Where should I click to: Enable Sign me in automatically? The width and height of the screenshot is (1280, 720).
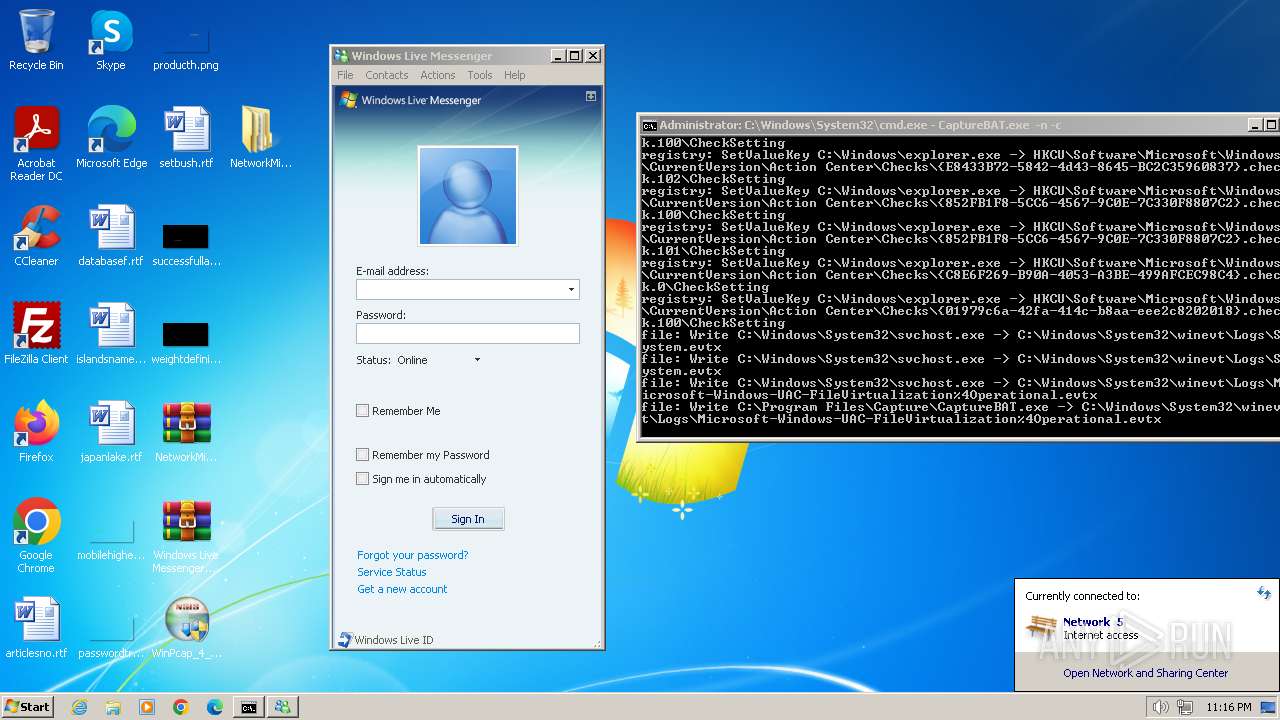362,478
